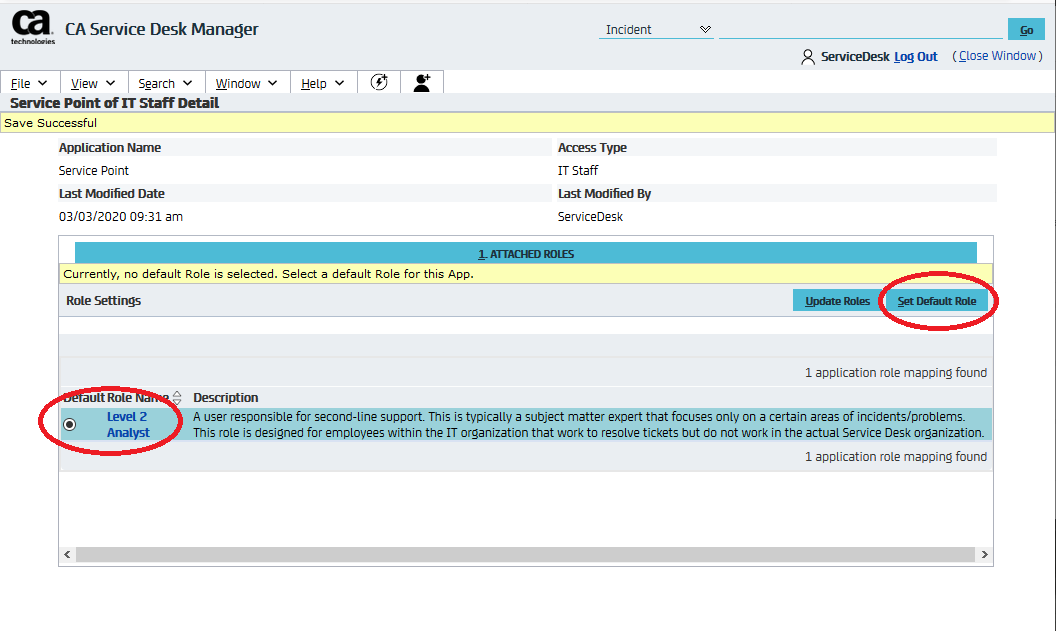Click the Level 2 Analyst description text
The width and height of the screenshot is (1056, 631).
pyautogui.click(x=589, y=424)
